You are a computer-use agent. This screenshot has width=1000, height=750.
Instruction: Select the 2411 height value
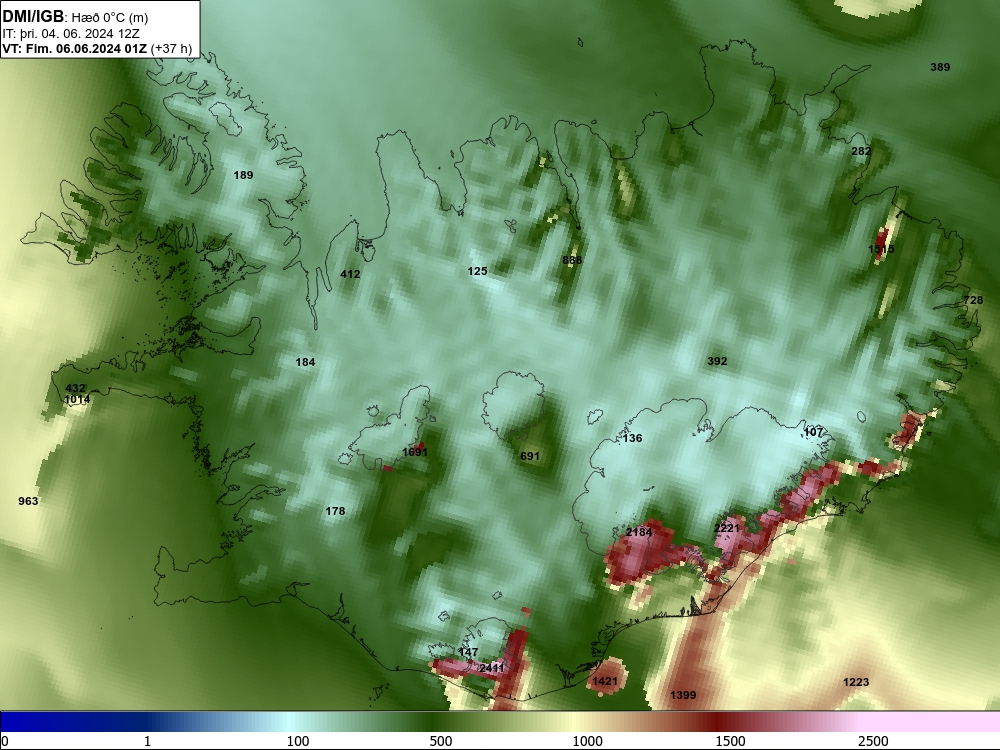click(492, 668)
